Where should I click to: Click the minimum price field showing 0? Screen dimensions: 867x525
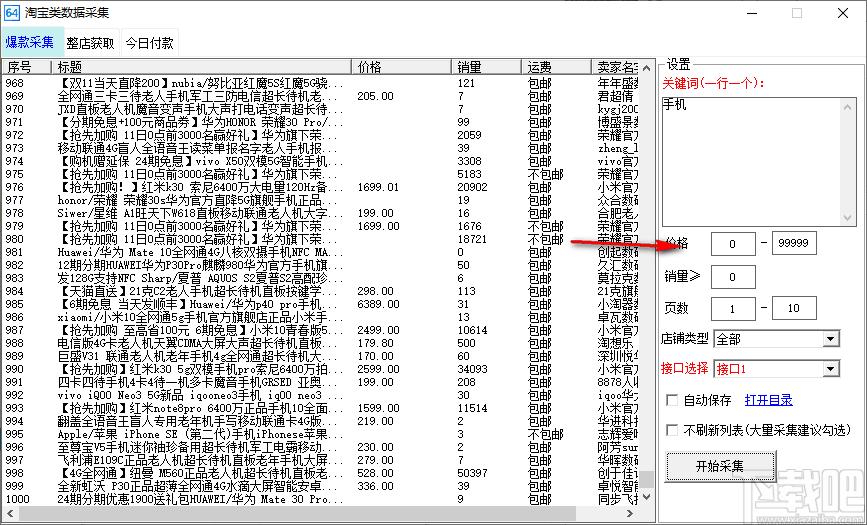pos(733,244)
